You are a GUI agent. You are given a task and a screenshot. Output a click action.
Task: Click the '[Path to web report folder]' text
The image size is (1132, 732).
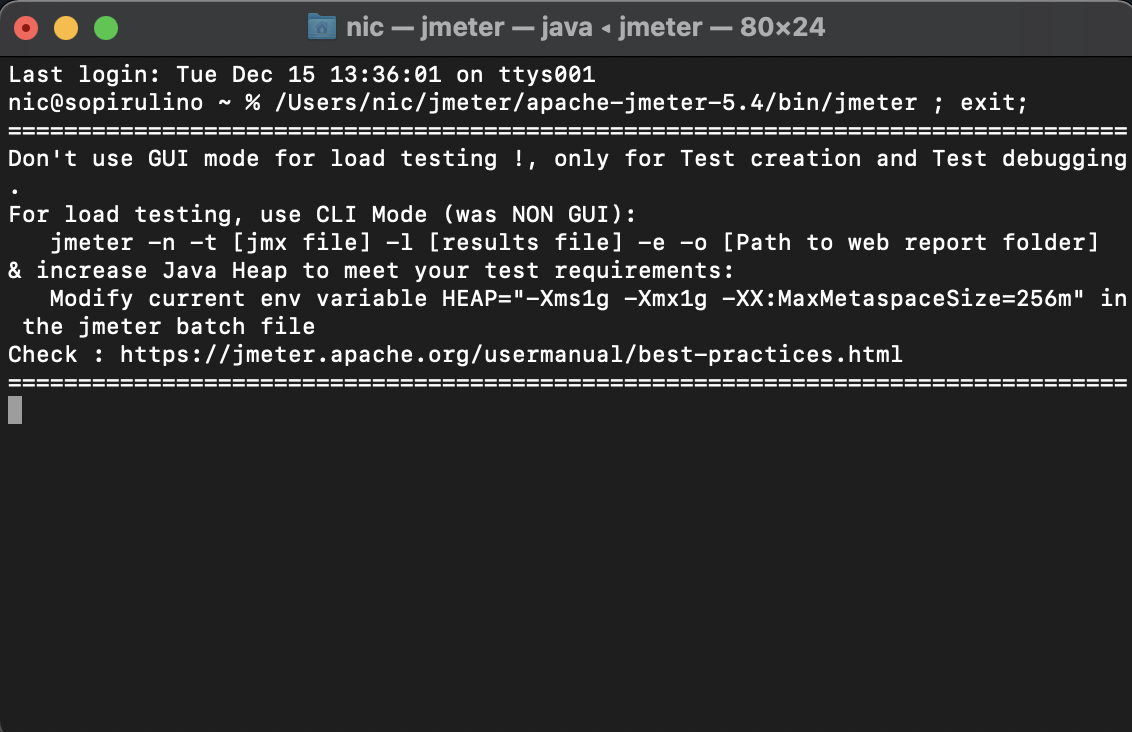point(910,243)
